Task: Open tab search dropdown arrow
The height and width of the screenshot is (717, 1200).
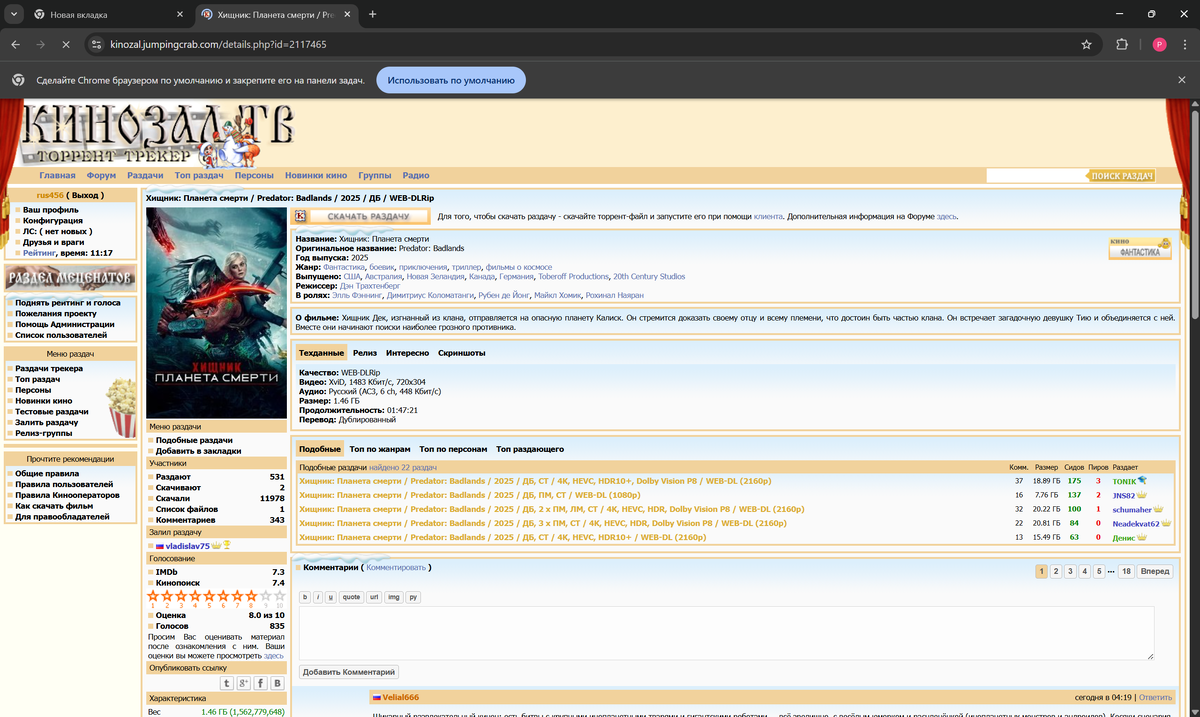Action: click(15, 14)
